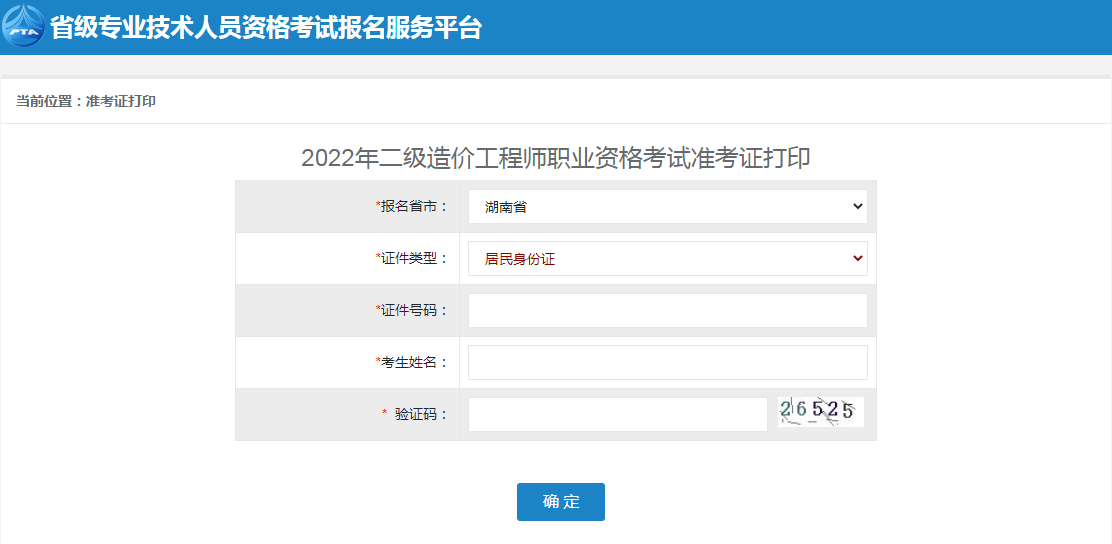The image size is (1112, 544).
Task: Click the 验证码 field label
Action: [x=422, y=415]
